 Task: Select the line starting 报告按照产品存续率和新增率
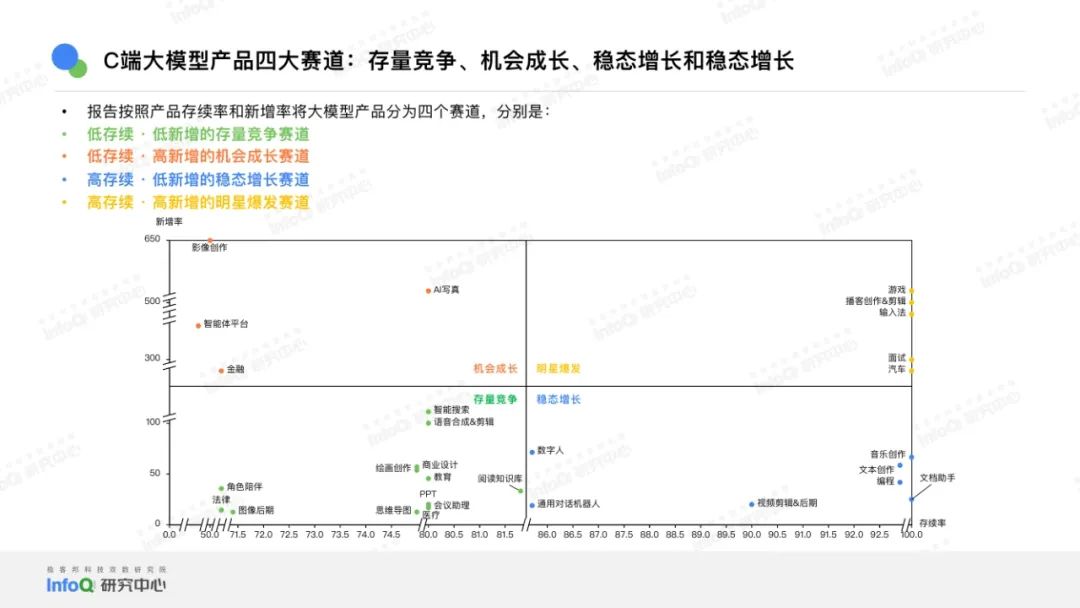click(x=318, y=112)
